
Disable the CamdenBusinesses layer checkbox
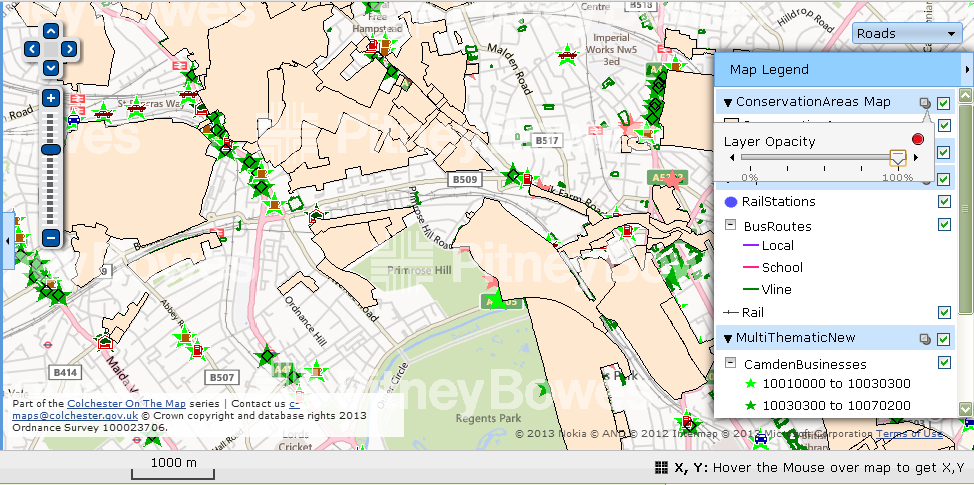pyautogui.click(x=944, y=363)
